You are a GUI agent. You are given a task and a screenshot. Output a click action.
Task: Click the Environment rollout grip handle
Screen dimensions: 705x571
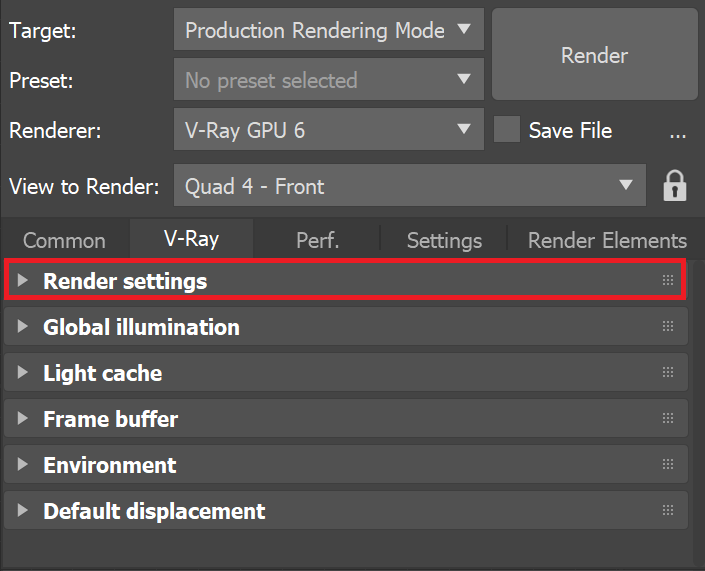click(x=668, y=464)
